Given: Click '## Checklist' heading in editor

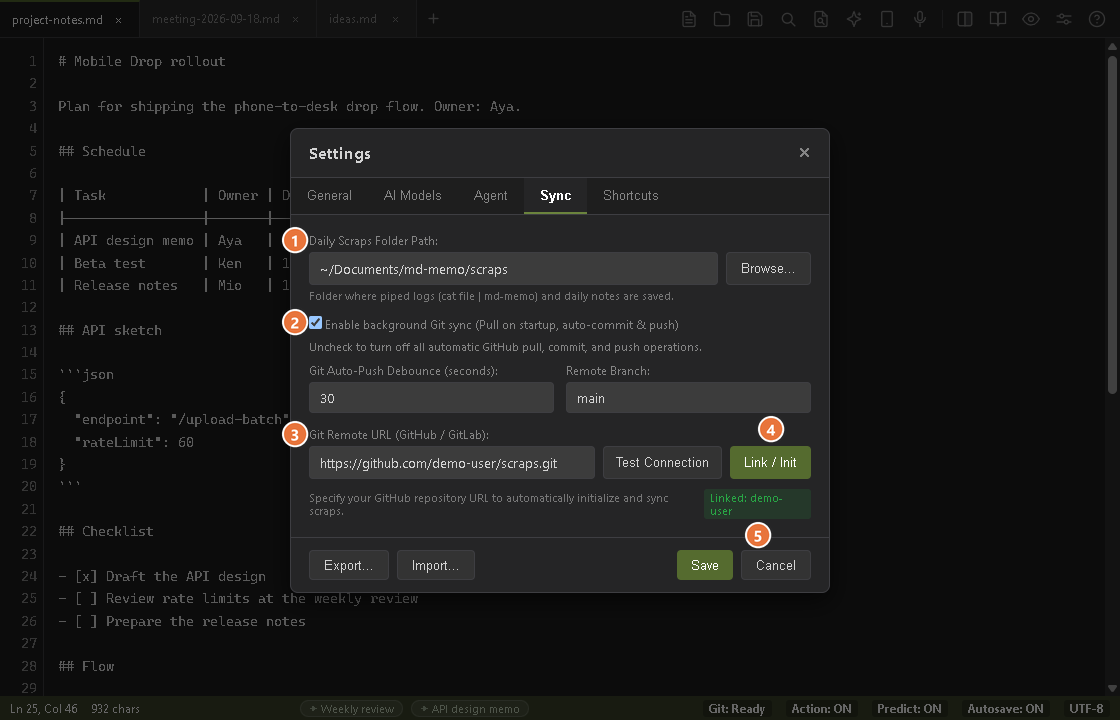Looking at the screenshot, I should point(106,531).
